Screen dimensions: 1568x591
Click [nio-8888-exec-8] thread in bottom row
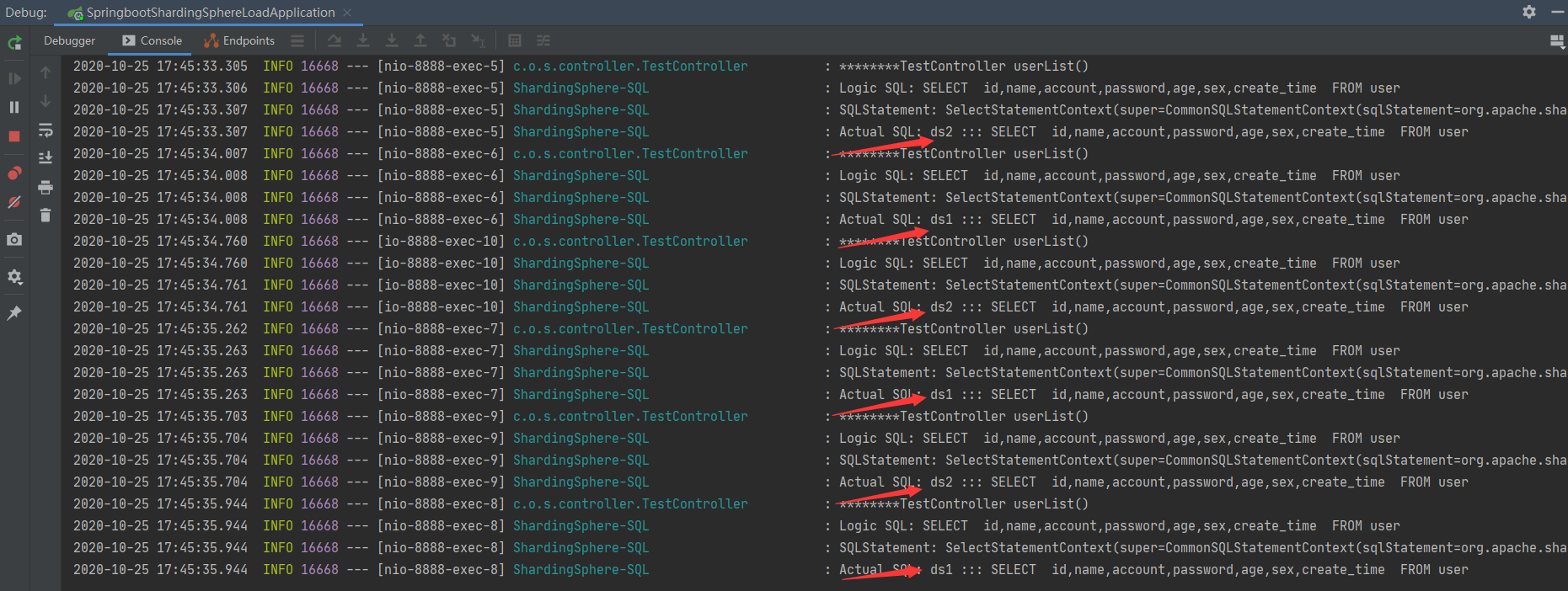[x=441, y=570]
